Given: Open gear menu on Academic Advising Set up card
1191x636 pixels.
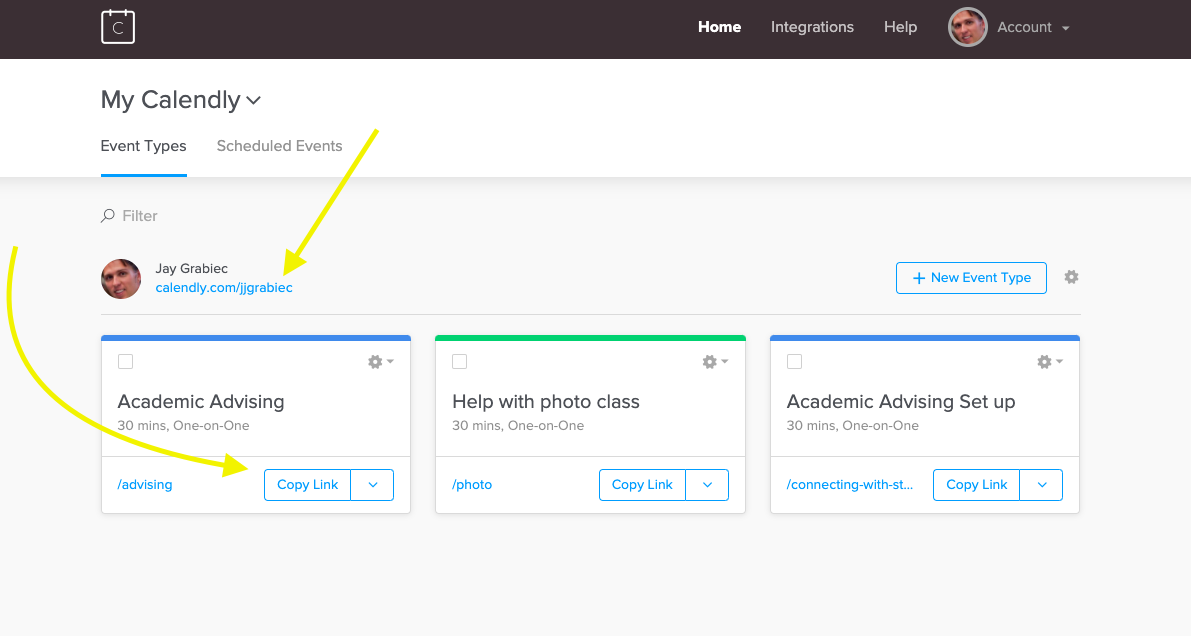Looking at the screenshot, I should point(1049,362).
